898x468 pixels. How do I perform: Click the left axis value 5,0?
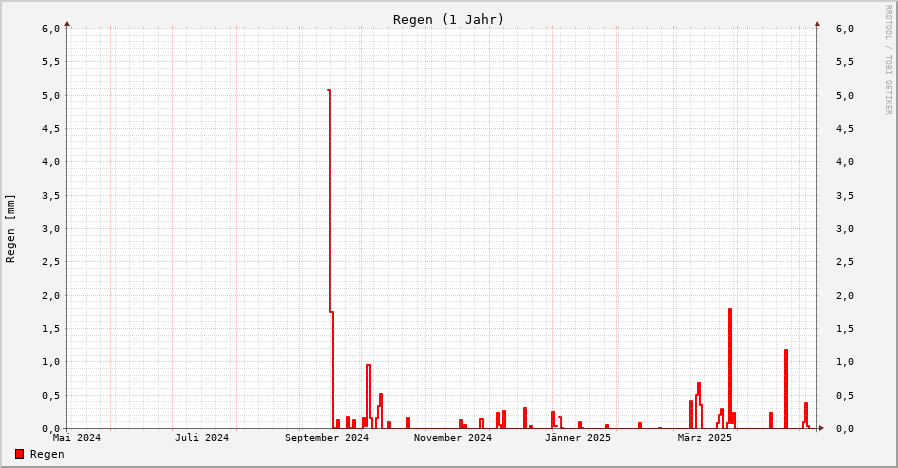pyautogui.click(x=51, y=96)
